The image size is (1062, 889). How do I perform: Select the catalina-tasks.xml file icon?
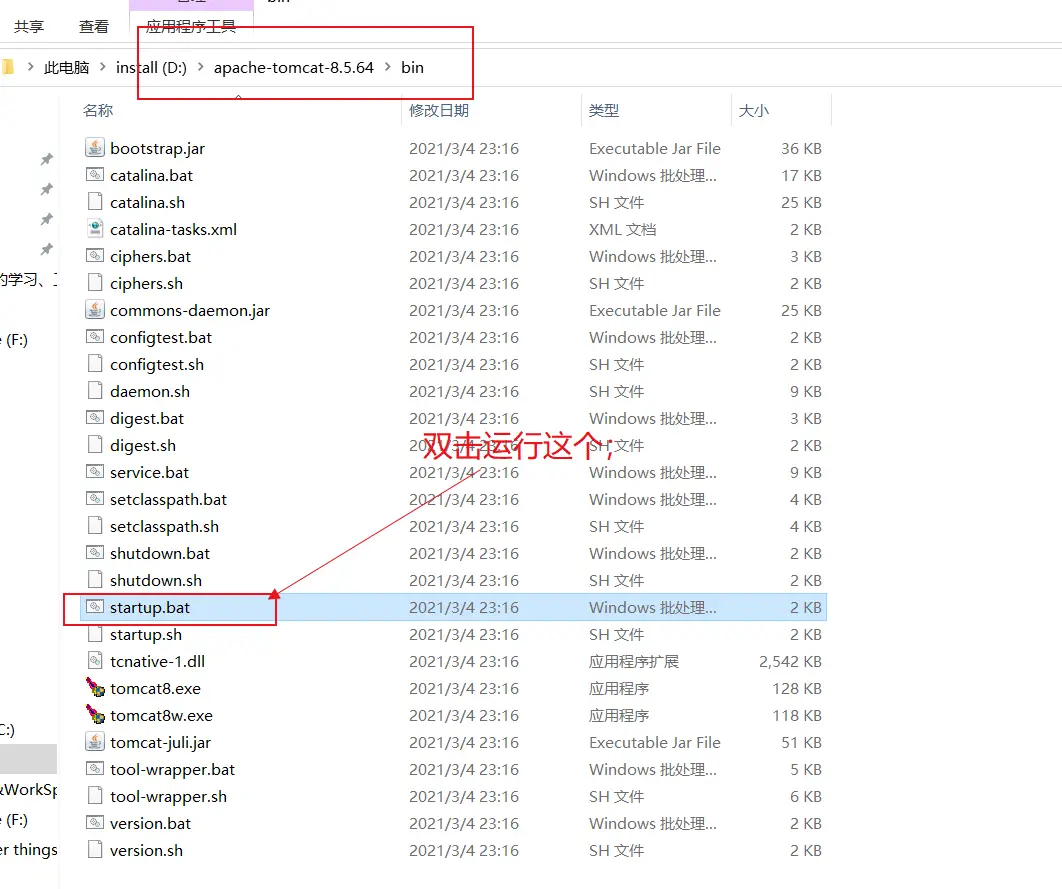tap(95, 229)
